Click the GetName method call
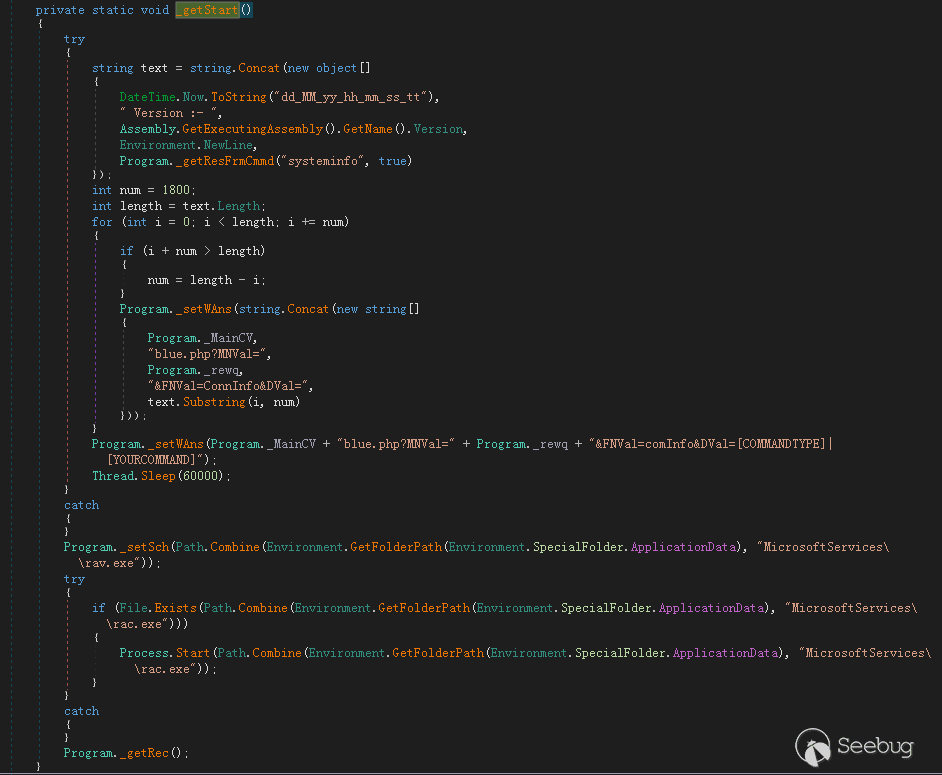The height and width of the screenshot is (775, 942). tap(368, 129)
